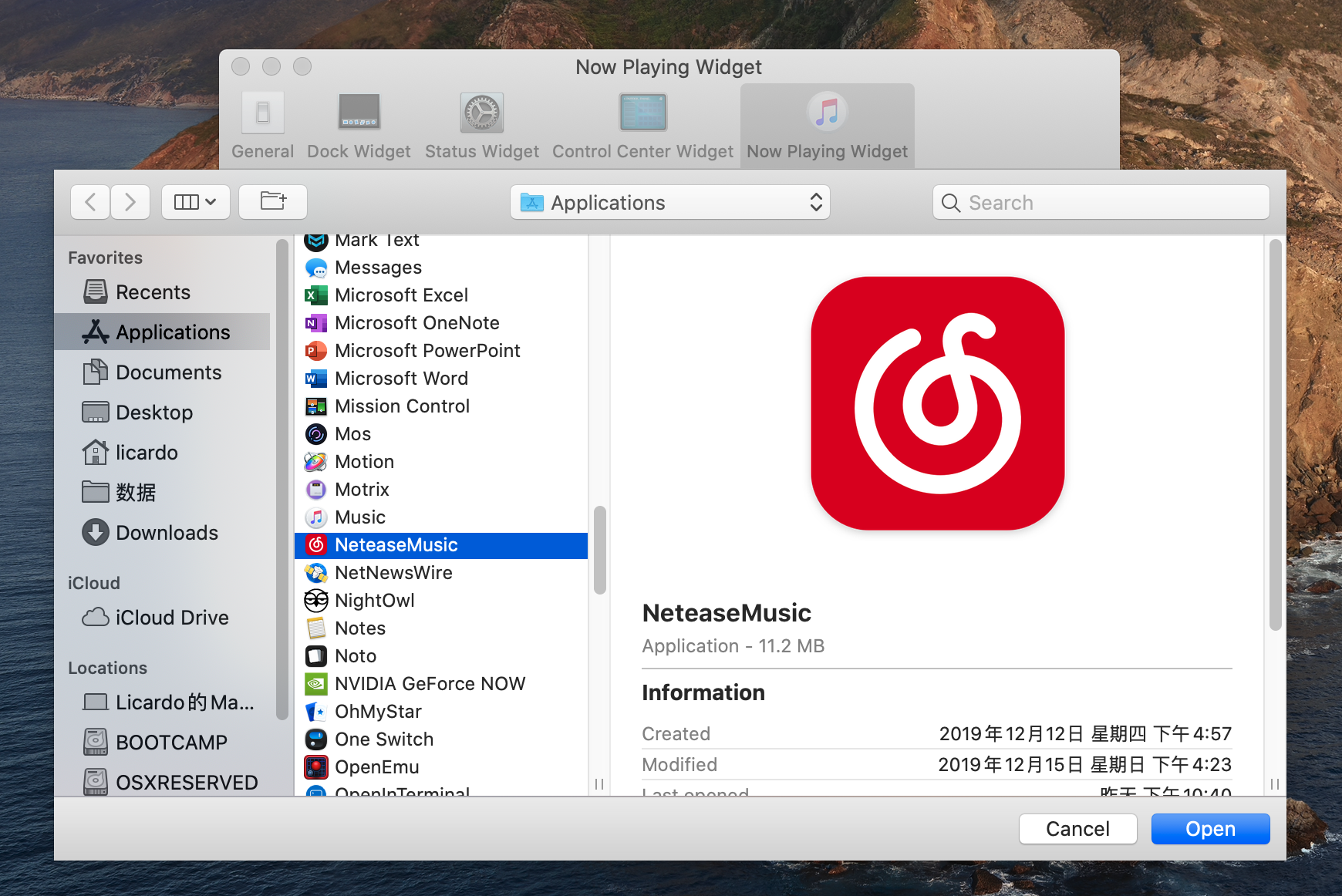Click the Open button
The width and height of the screenshot is (1342, 896).
[x=1210, y=829]
